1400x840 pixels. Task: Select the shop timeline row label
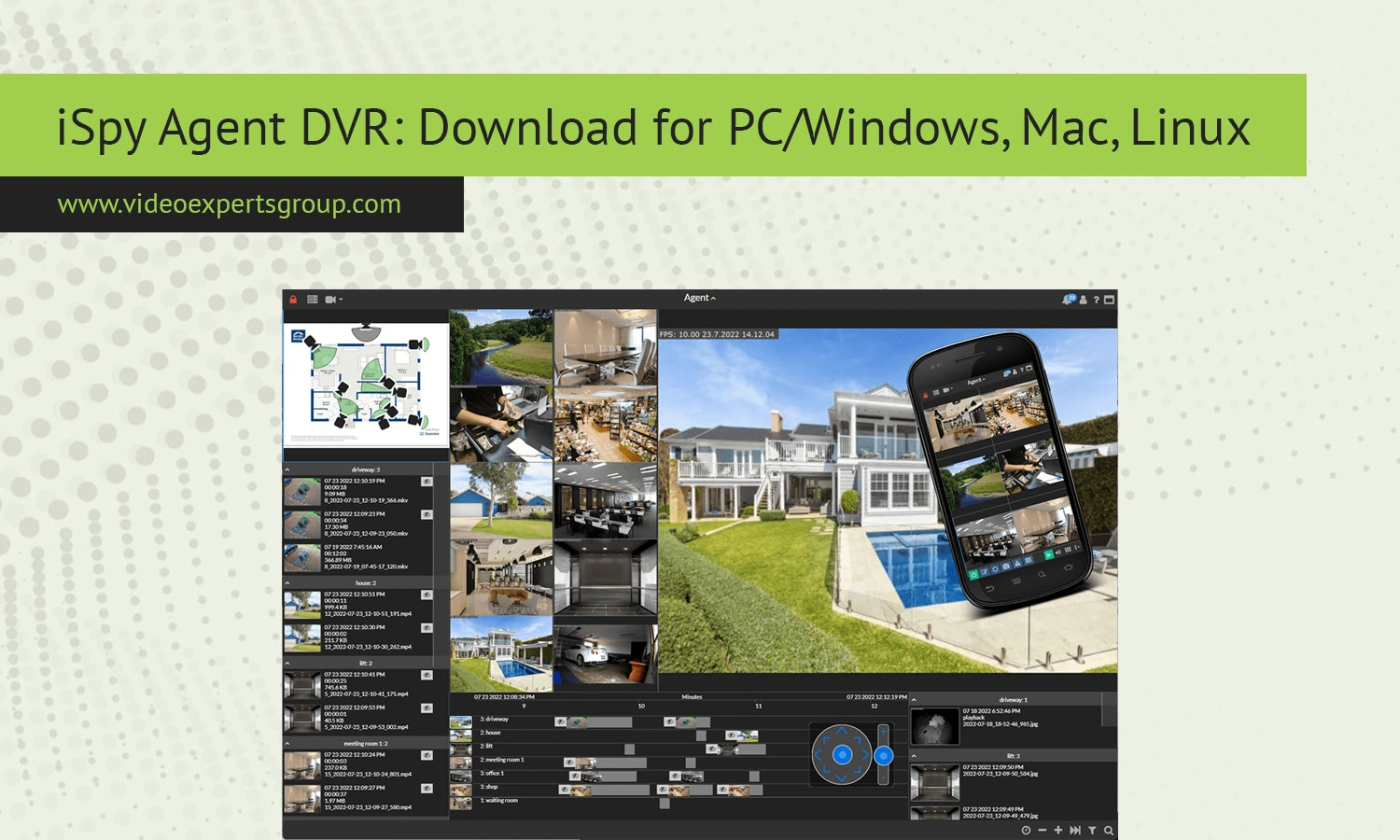point(489,787)
